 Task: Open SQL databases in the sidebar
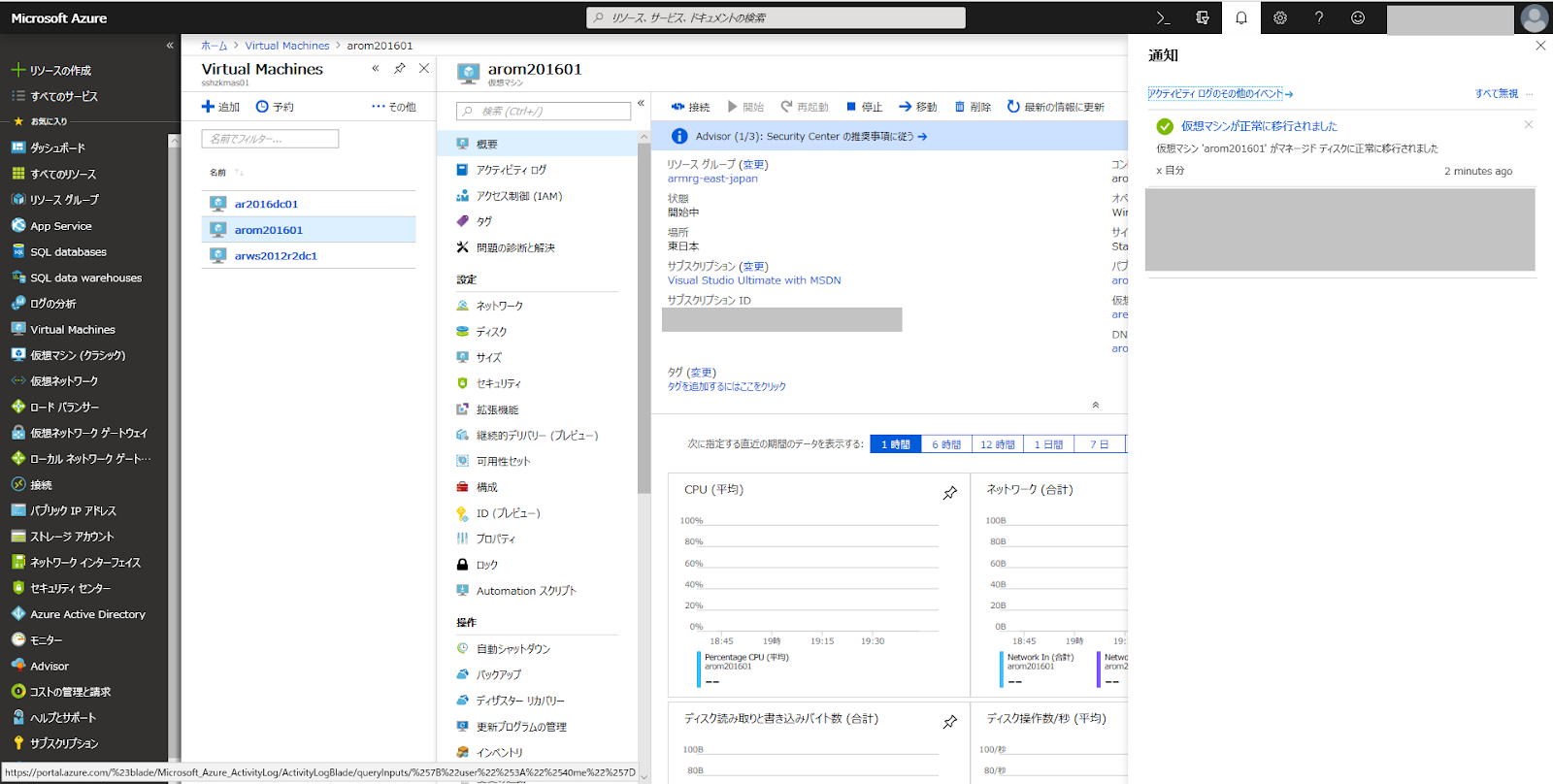click(59, 251)
